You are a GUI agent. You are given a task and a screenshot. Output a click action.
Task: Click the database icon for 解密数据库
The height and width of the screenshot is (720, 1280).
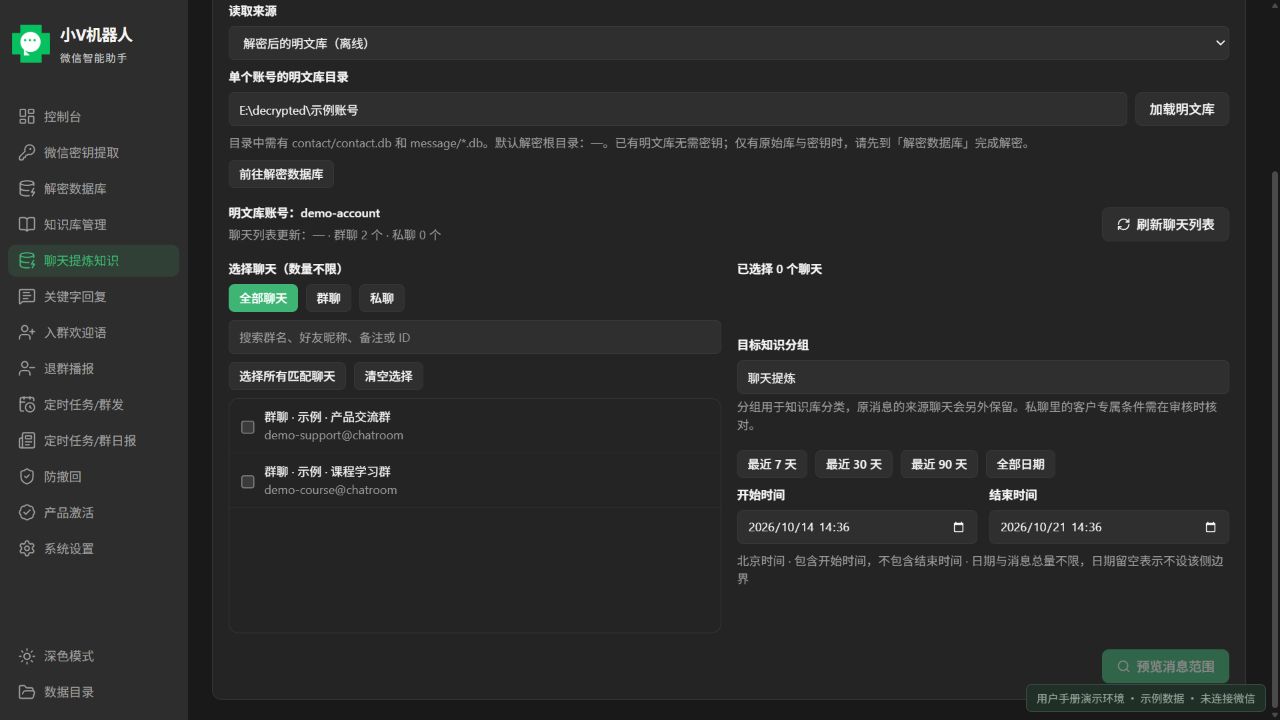(27, 189)
